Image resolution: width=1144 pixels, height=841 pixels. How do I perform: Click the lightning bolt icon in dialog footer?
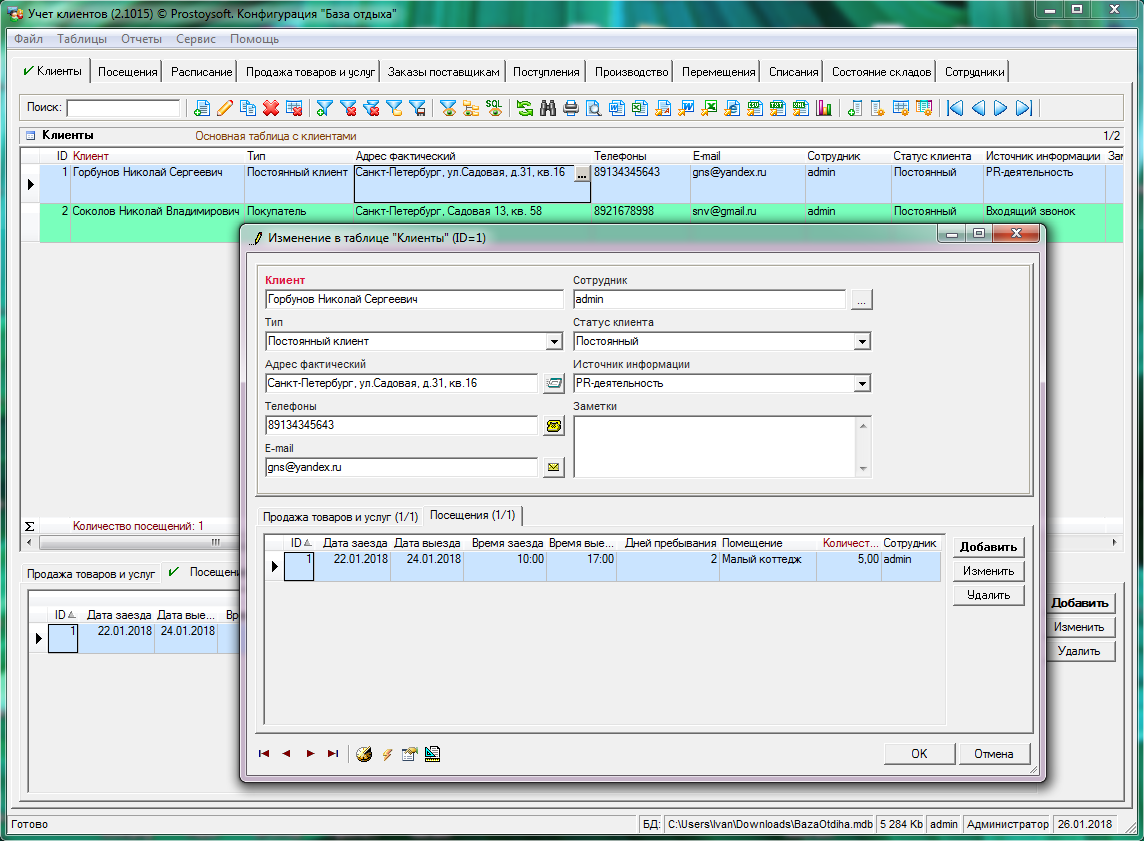(x=387, y=754)
